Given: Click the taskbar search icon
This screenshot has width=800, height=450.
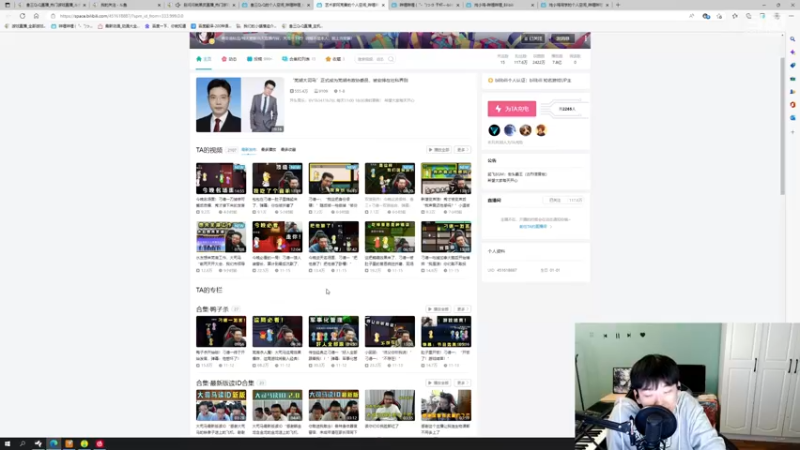Looking at the screenshot, I should coord(22,443).
